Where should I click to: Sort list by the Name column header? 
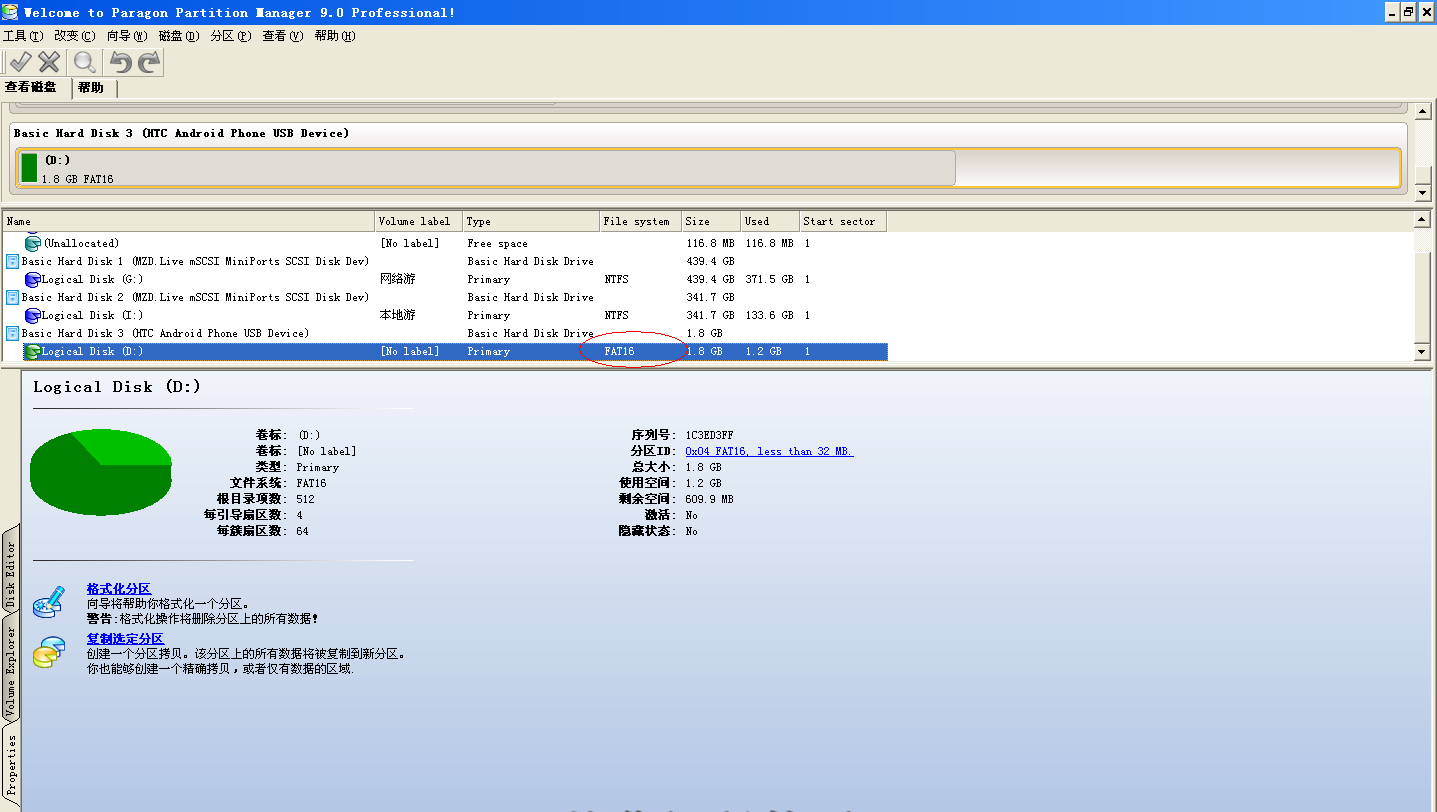189,221
